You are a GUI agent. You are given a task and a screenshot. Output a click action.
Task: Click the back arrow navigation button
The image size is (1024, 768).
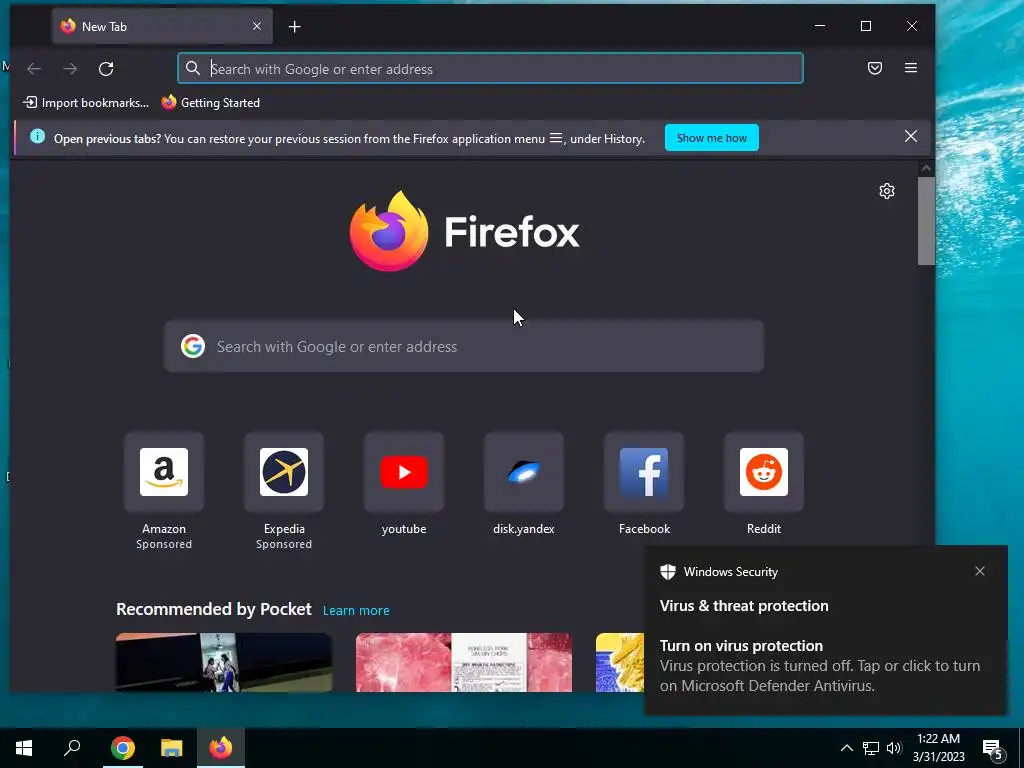tap(34, 69)
